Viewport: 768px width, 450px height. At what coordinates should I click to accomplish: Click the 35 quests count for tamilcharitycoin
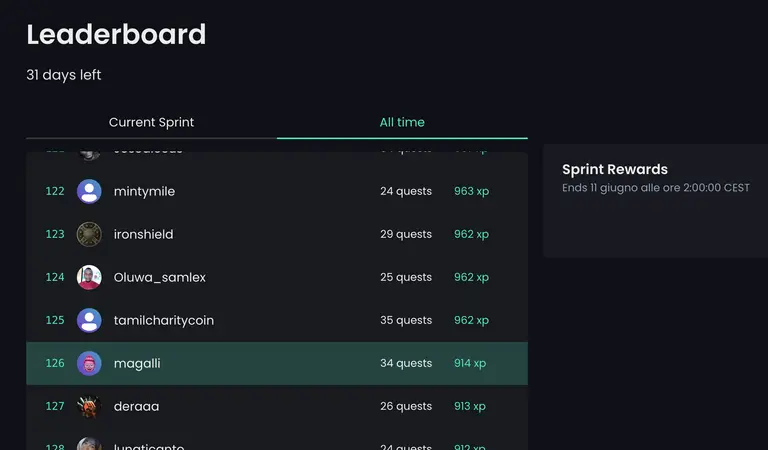pos(406,320)
